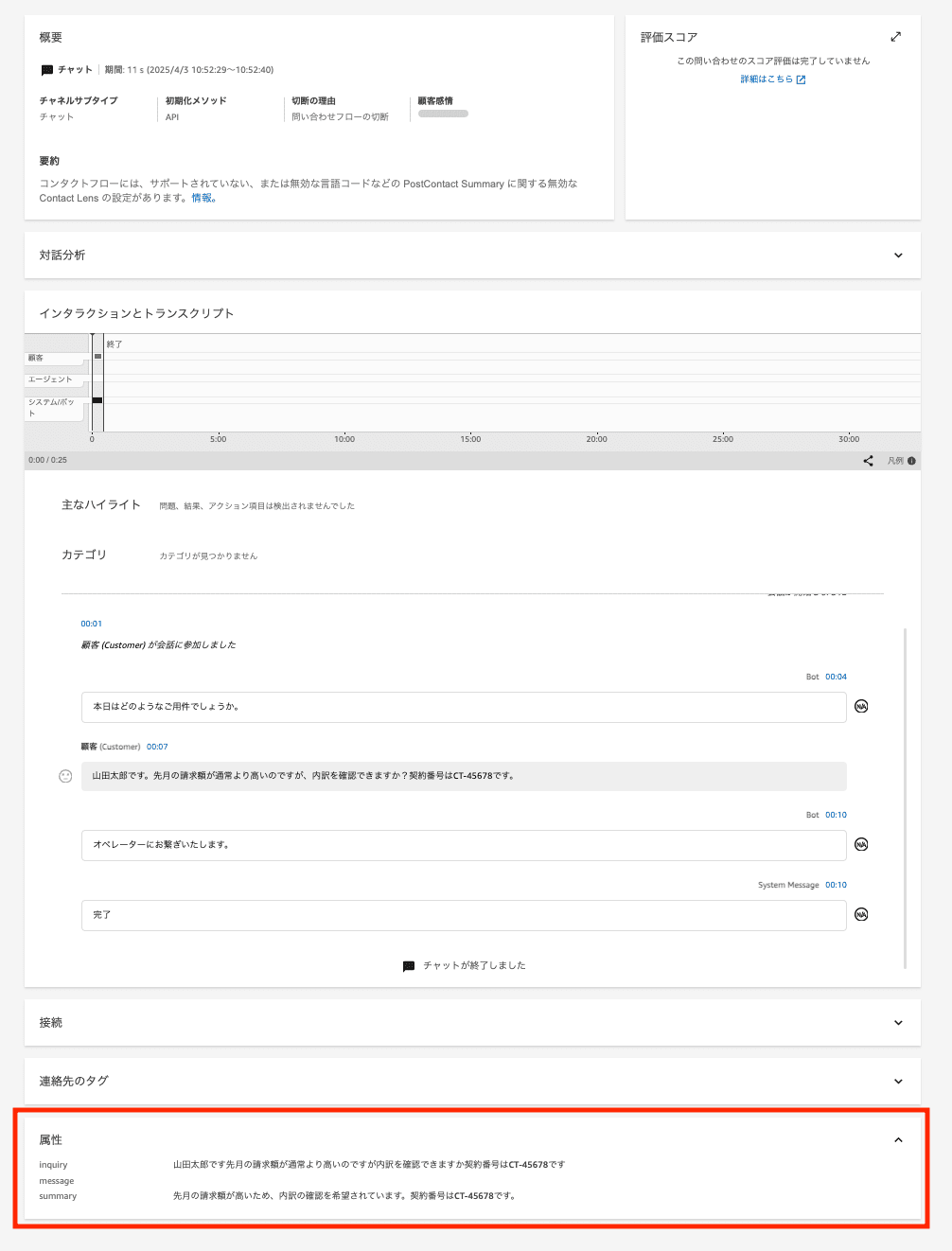Click the 顧客感情 sentiment bar
The height and width of the screenshot is (1251, 952).
443,114
